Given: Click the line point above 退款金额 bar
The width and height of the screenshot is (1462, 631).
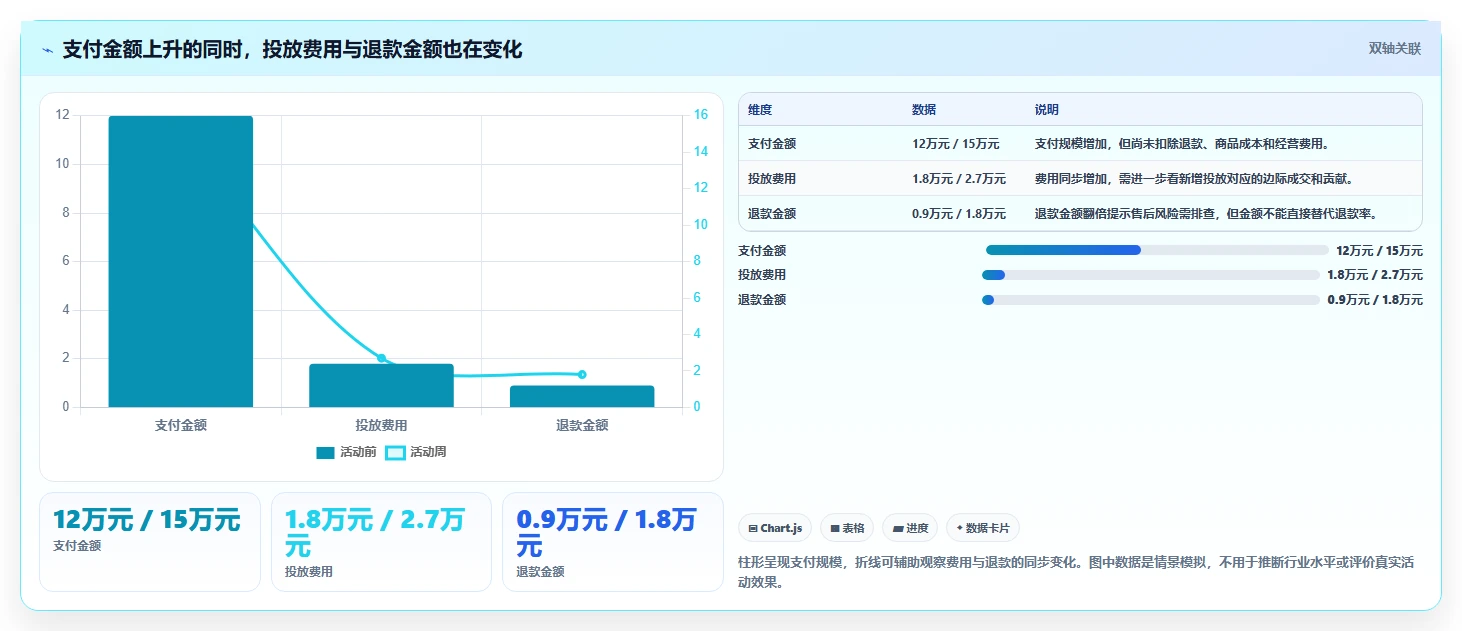Looking at the screenshot, I should 582,375.
